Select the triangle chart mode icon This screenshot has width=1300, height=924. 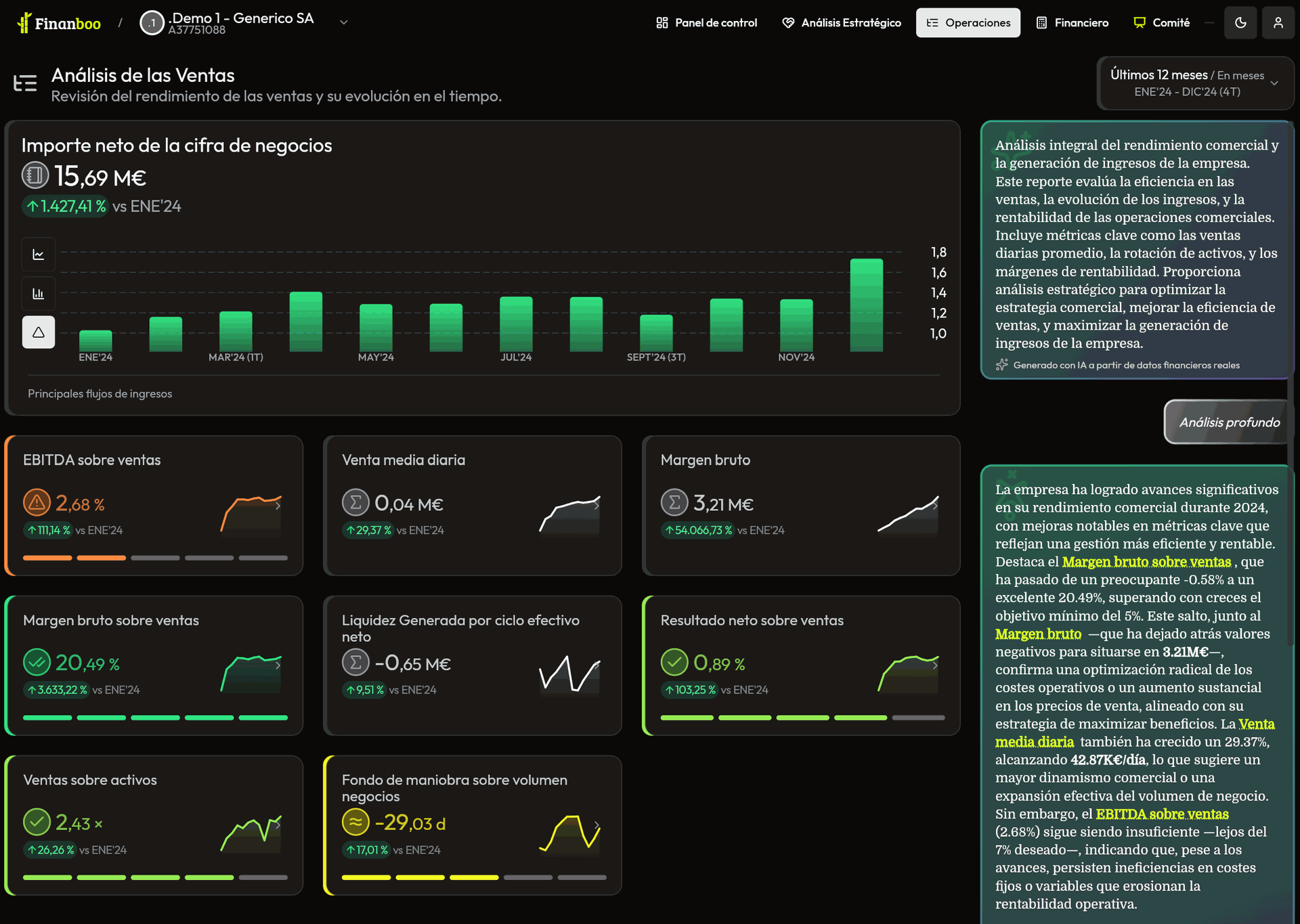click(x=39, y=332)
